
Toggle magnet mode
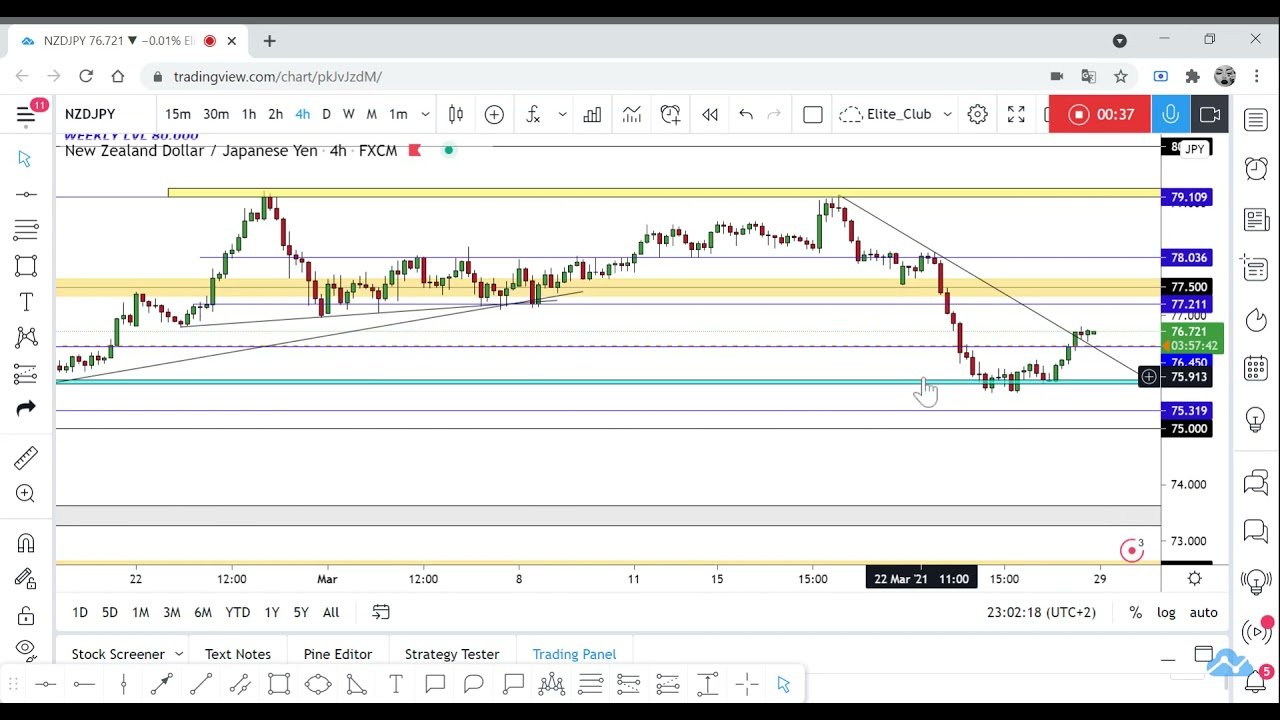26,543
